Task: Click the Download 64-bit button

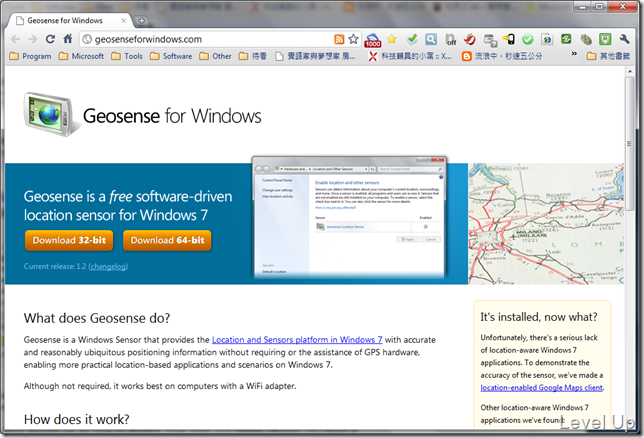Action: pyautogui.click(x=167, y=240)
